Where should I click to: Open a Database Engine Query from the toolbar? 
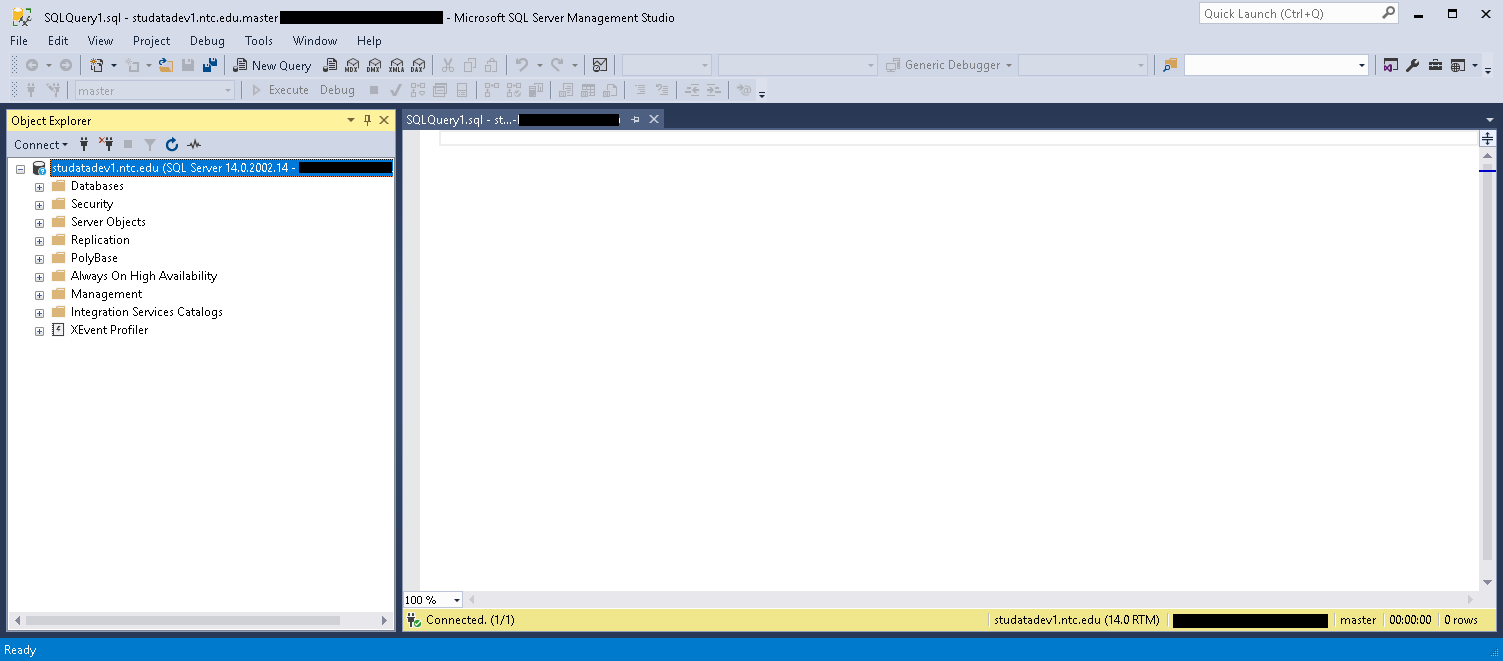(x=329, y=65)
